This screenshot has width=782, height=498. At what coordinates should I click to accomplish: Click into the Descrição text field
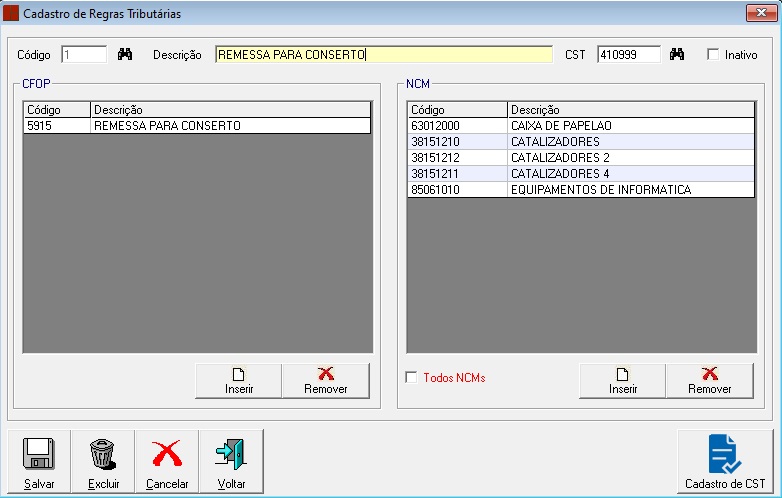click(383, 55)
